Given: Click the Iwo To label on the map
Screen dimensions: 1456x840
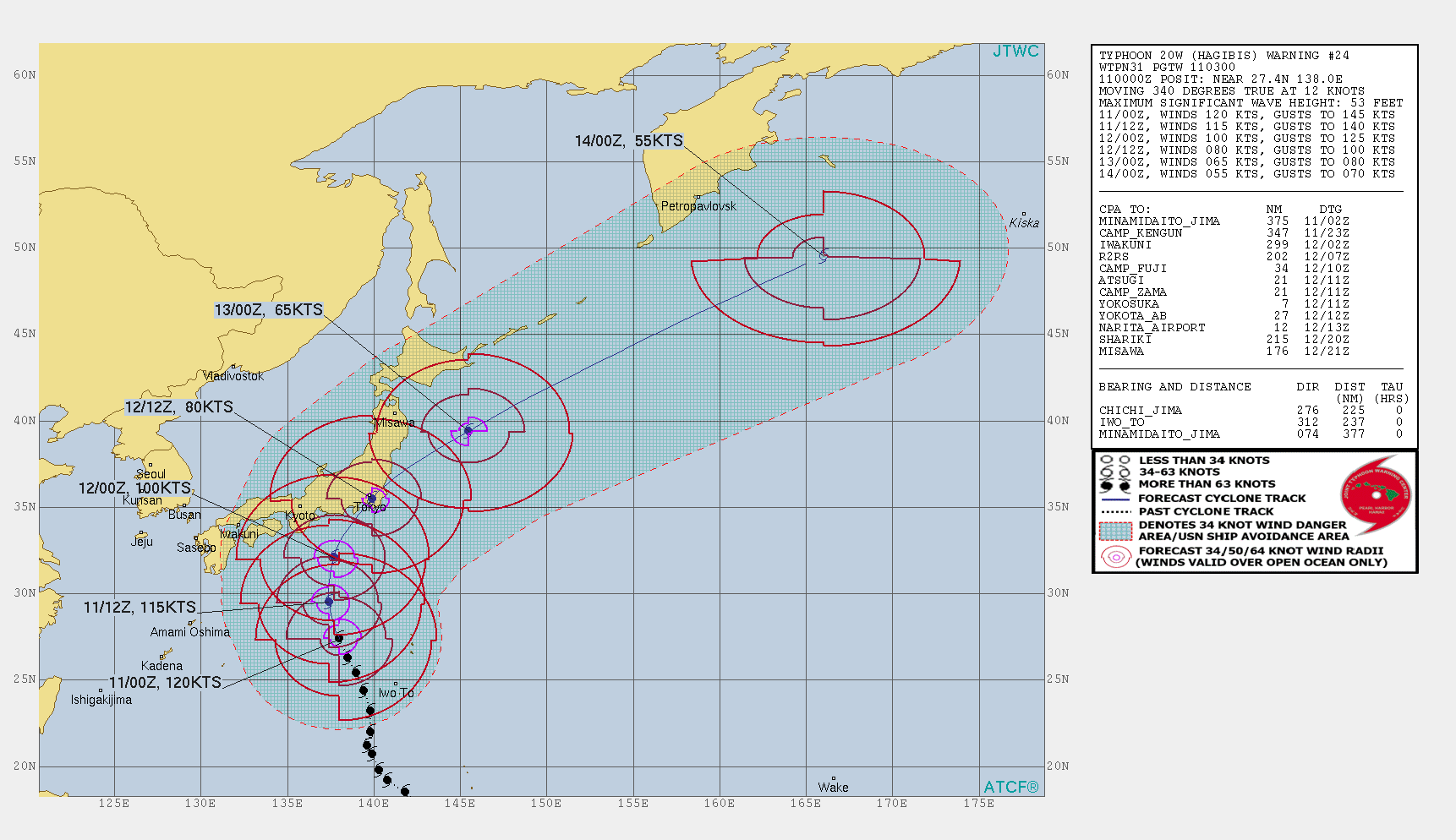Looking at the screenshot, I should 397,693.
